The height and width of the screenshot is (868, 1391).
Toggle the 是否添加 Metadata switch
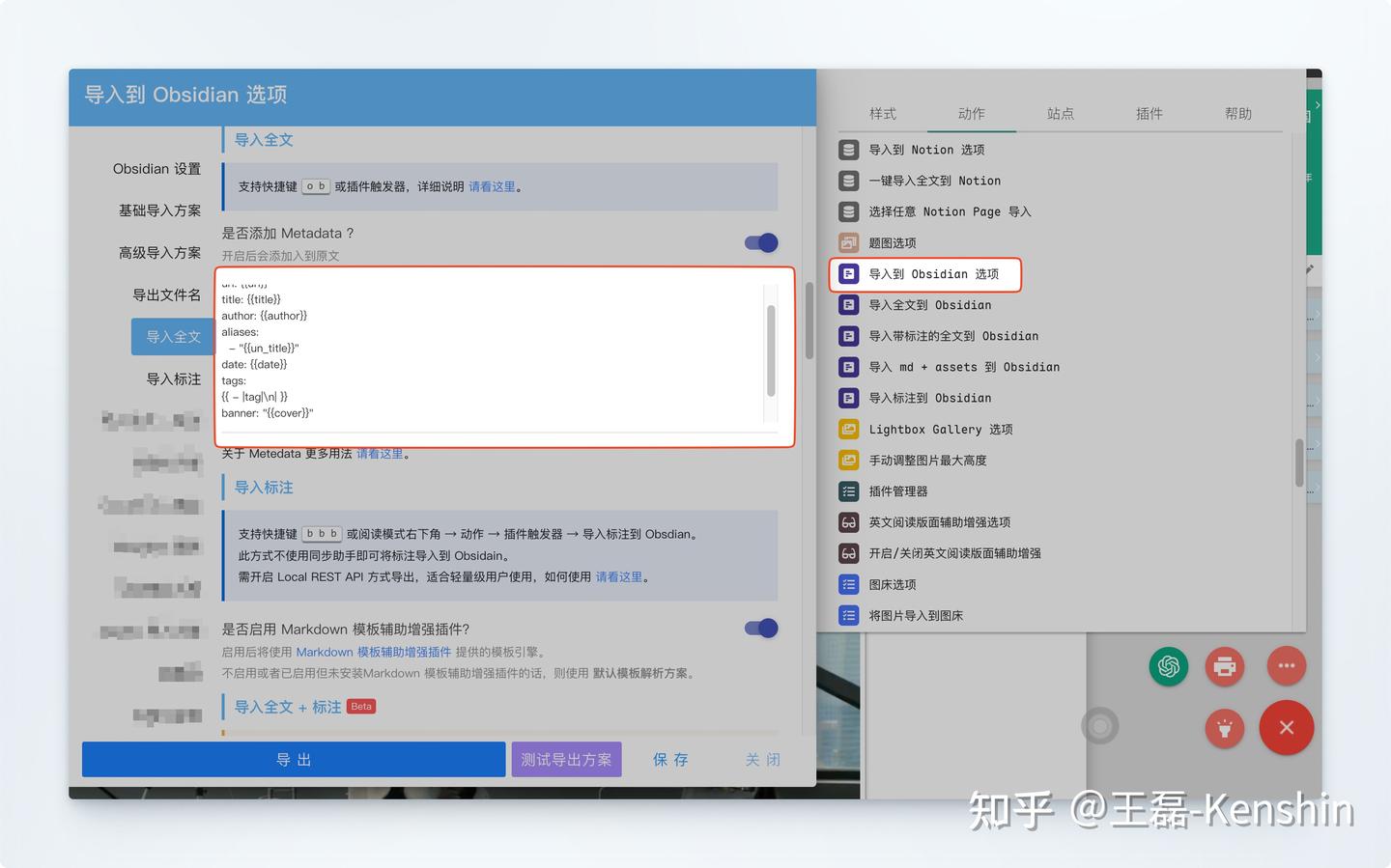(x=761, y=242)
